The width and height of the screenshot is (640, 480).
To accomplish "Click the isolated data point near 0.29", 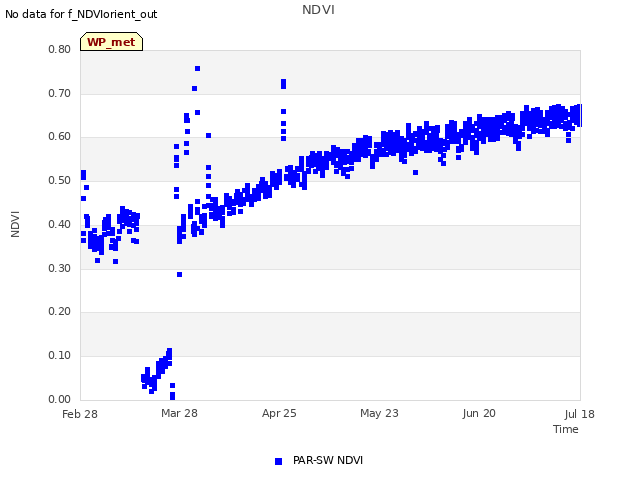I will pos(180,275).
